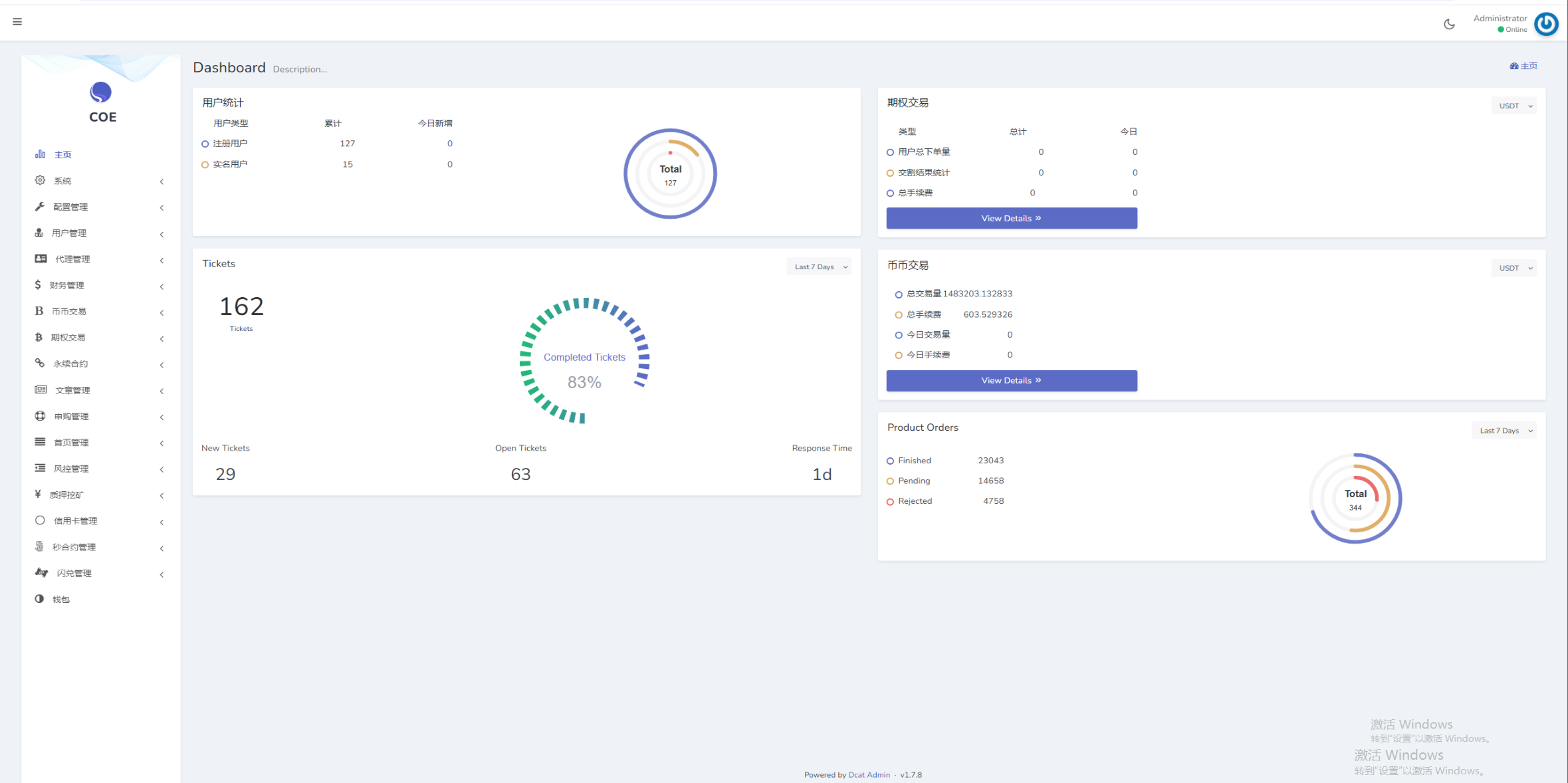Click the wrench icon beside 配置管理
The width and height of the screenshot is (1568, 783).
[40, 207]
